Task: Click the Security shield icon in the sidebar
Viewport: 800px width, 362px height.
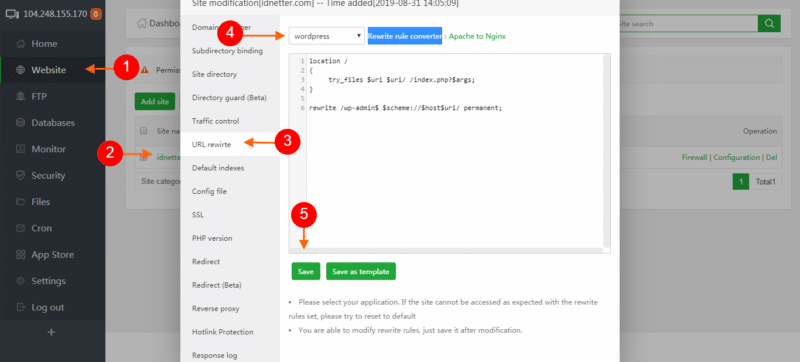Action: pyautogui.click(x=20, y=175)
